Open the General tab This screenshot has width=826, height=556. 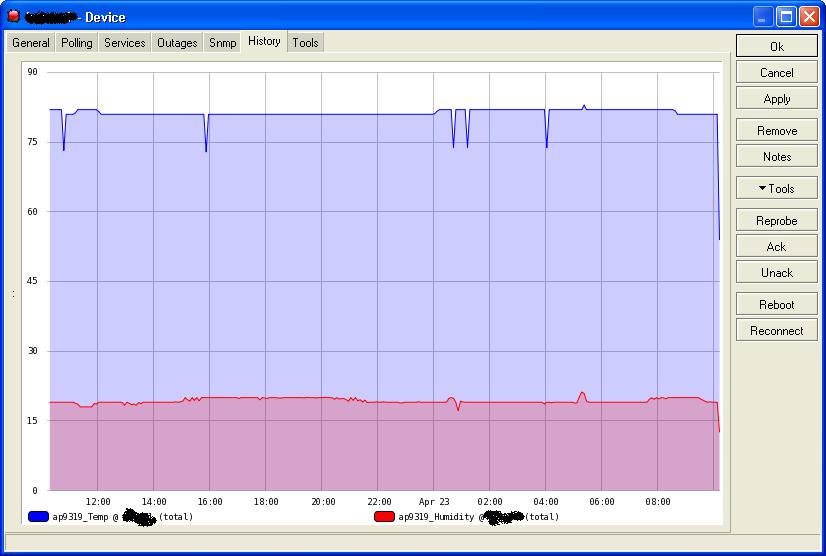(x=31, y=43)
